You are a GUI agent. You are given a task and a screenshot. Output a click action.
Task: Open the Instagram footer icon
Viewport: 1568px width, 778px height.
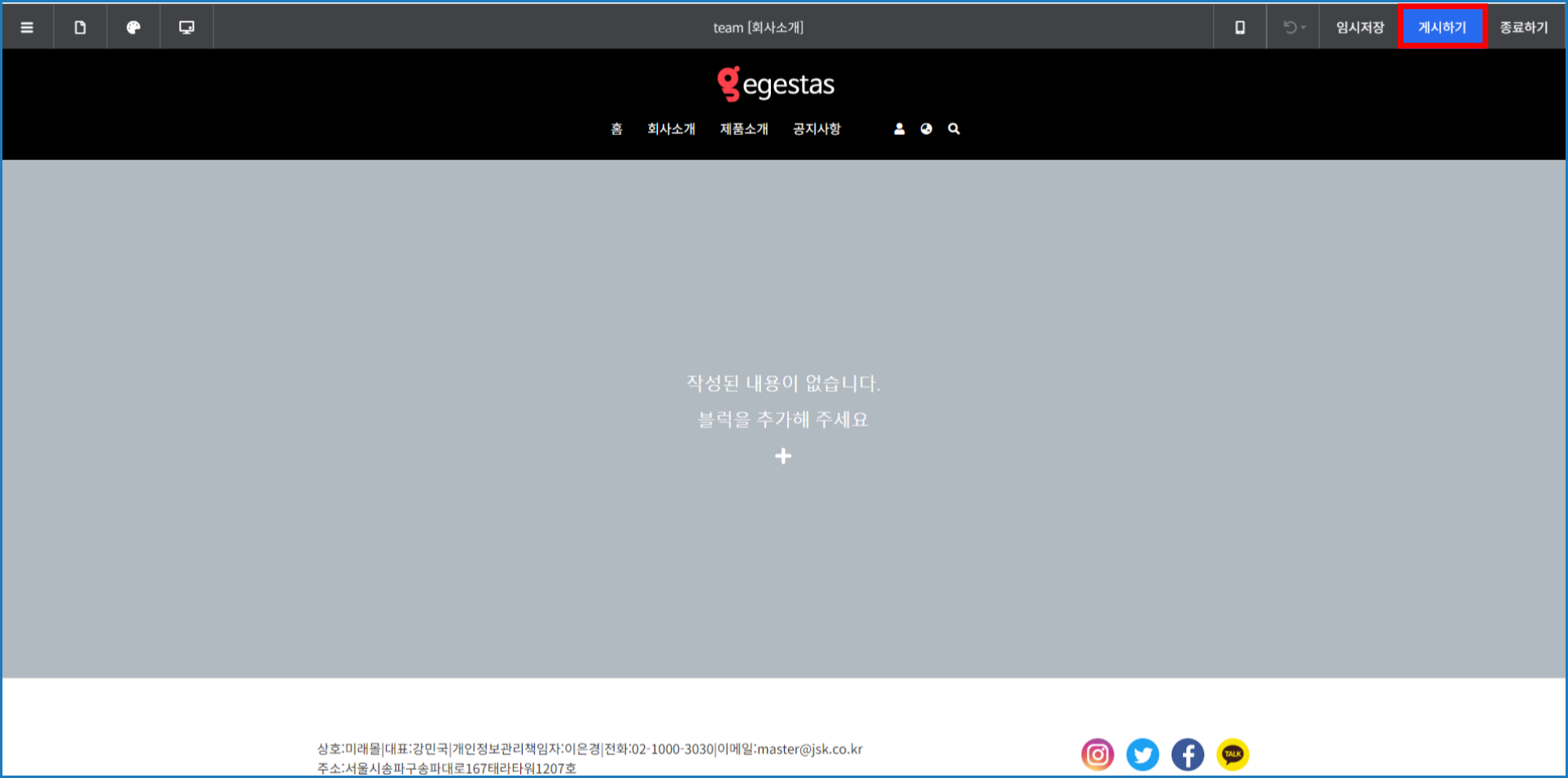[x=1097, y=754]
